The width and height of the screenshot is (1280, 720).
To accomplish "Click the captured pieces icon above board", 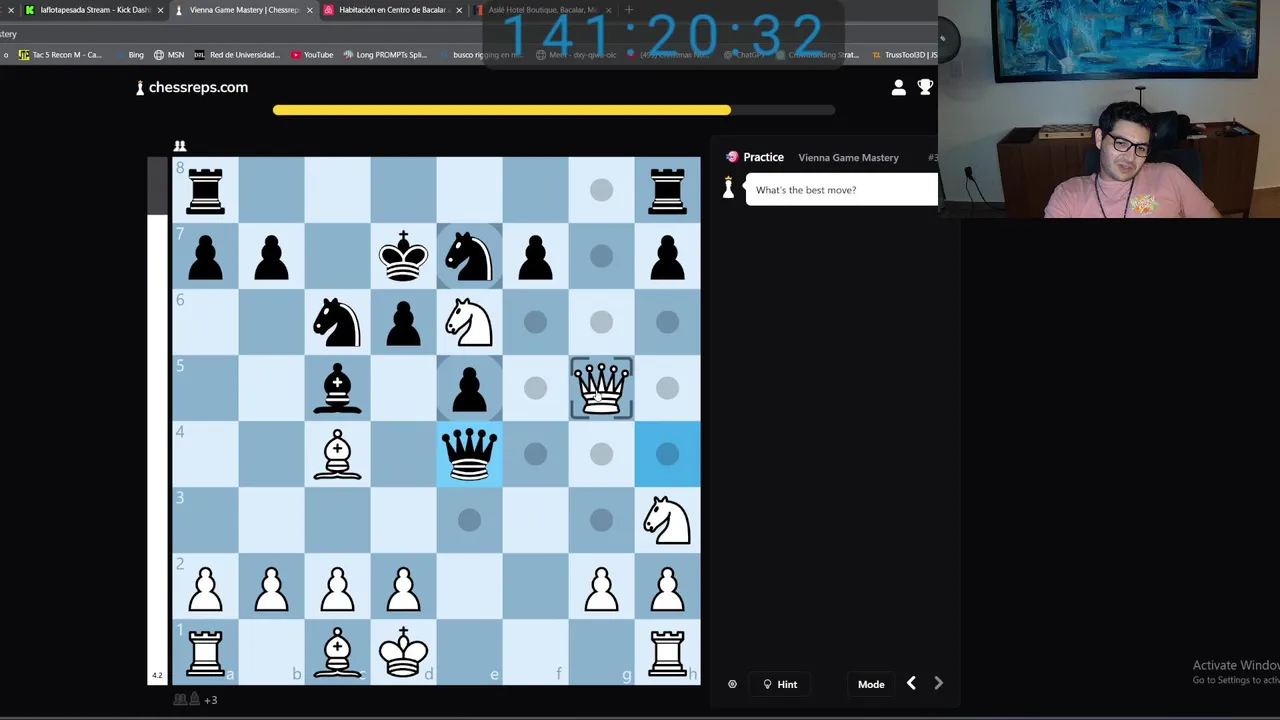I will coord(180,146).
